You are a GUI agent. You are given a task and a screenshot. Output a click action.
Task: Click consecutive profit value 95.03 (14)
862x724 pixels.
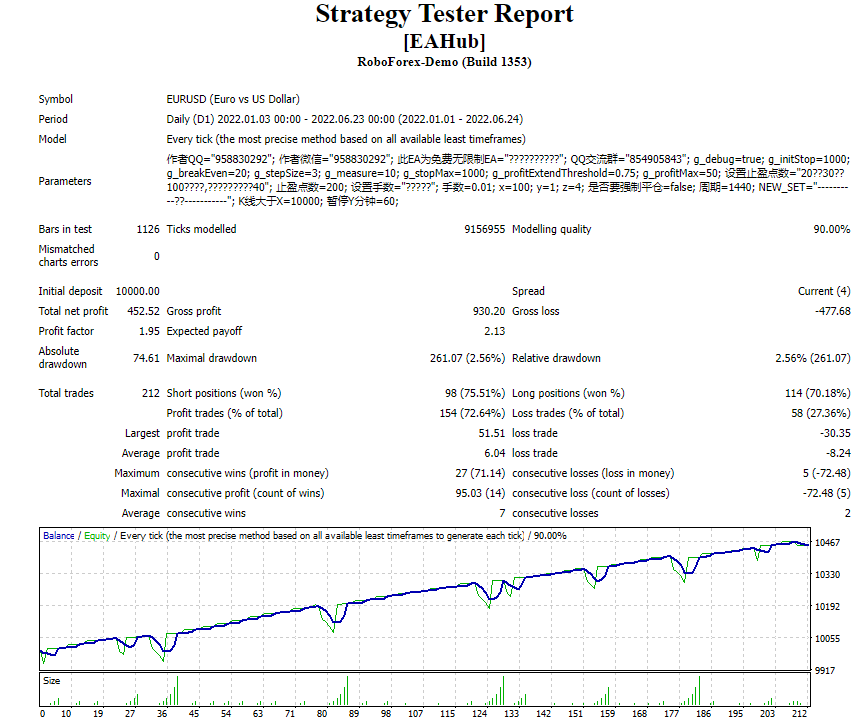pos(480,493)
